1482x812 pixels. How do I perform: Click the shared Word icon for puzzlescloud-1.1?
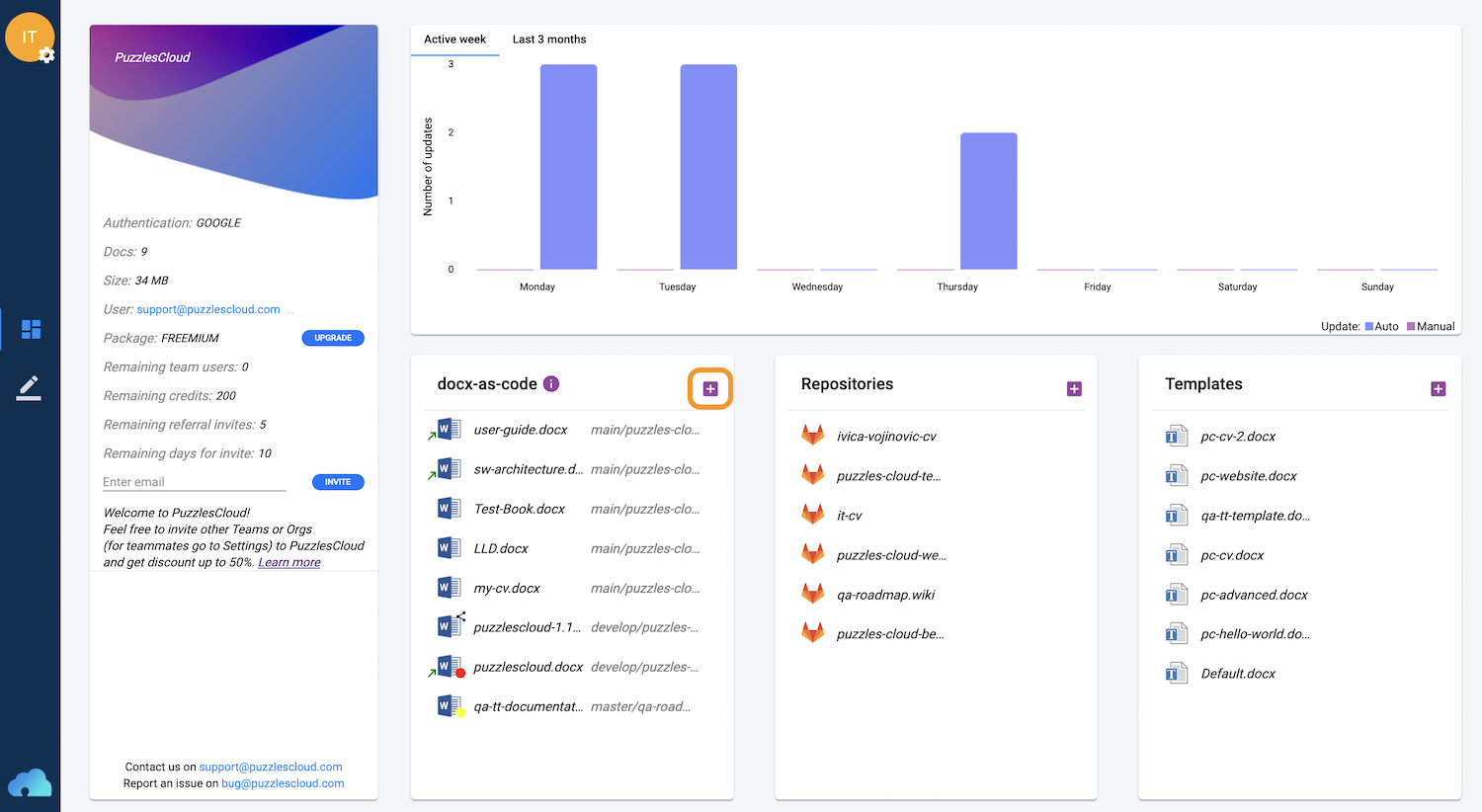pos(450,625)
